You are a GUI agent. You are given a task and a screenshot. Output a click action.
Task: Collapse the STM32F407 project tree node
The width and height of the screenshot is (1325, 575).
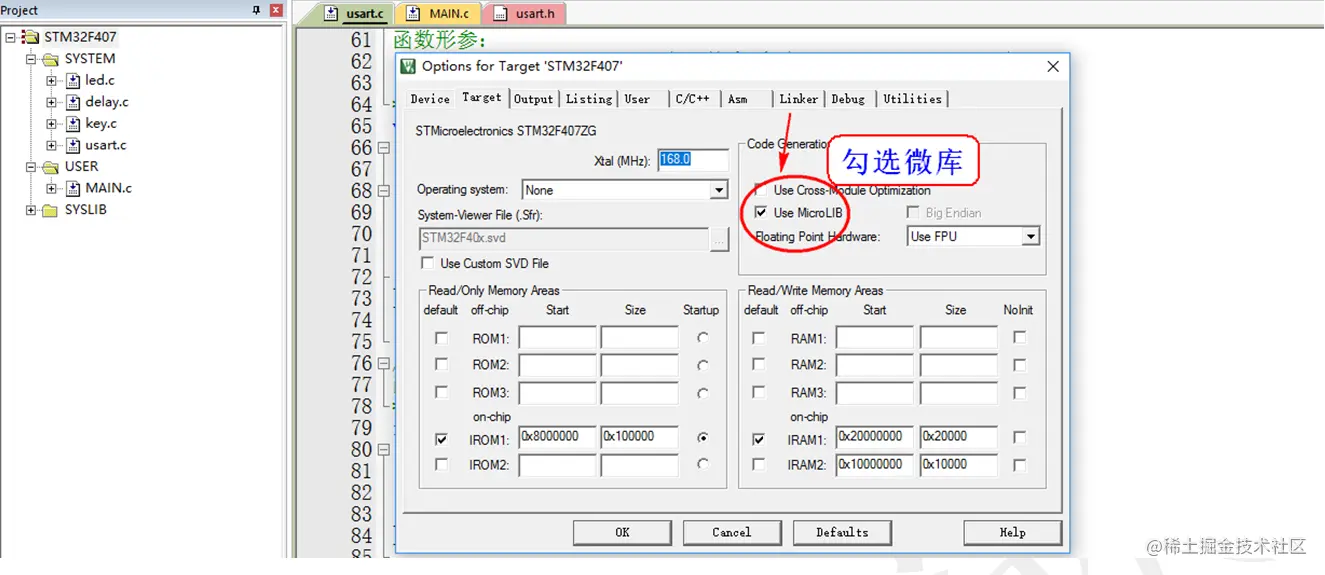coord(10,37)
